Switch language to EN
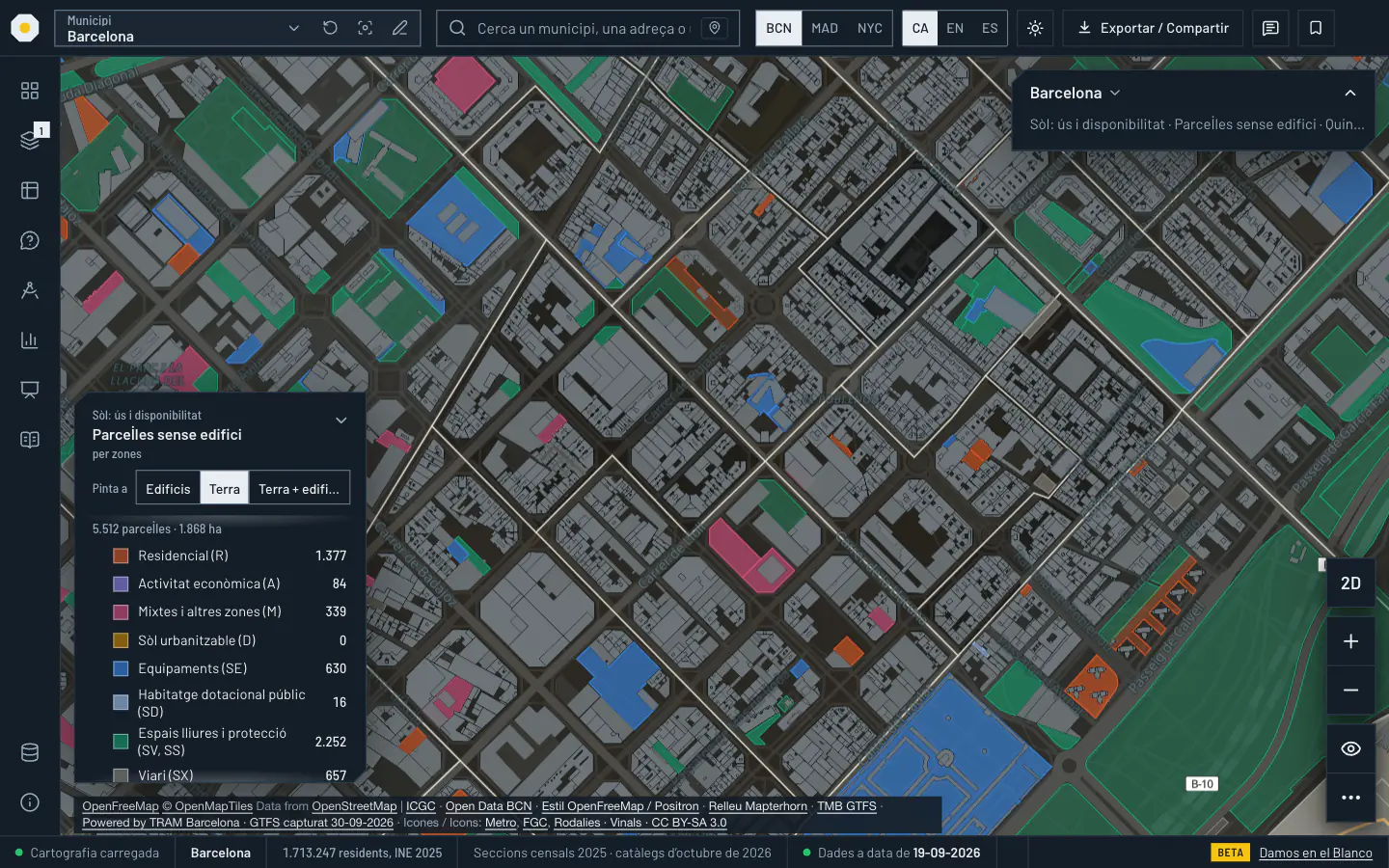Viewport: 1389px width, 868px height. [955, 28]
